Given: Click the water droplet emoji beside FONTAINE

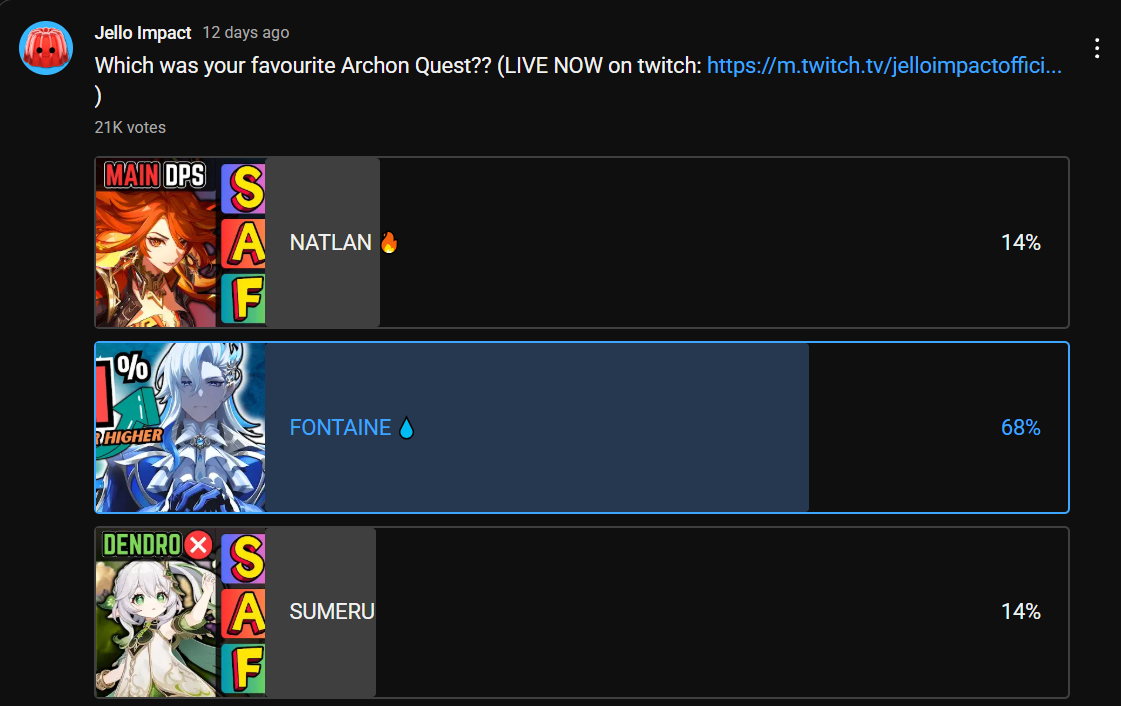Looking at the screenshot, I should [x=407, y=427].
